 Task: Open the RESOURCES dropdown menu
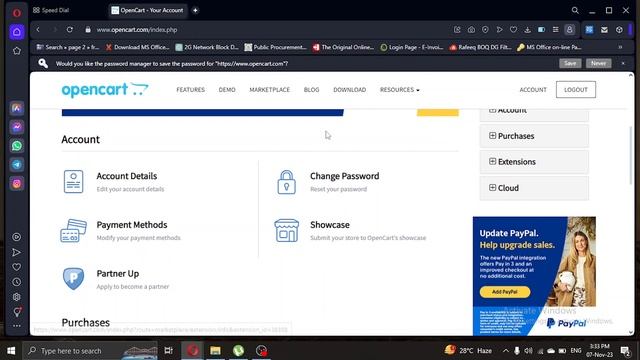(x=399, y=89)
